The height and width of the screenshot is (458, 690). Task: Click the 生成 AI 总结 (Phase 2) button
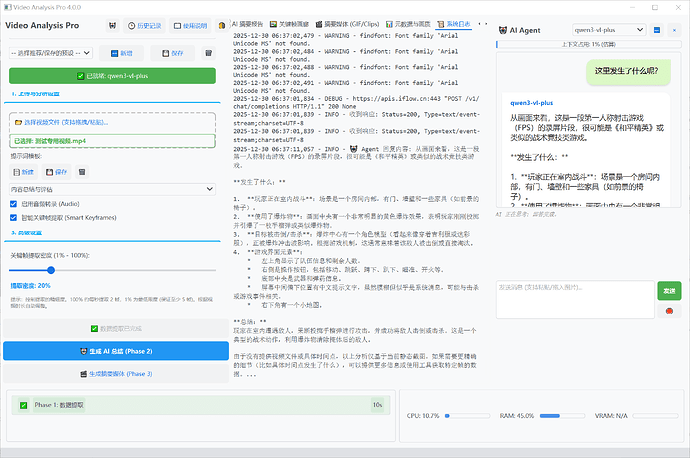[116, 351]
